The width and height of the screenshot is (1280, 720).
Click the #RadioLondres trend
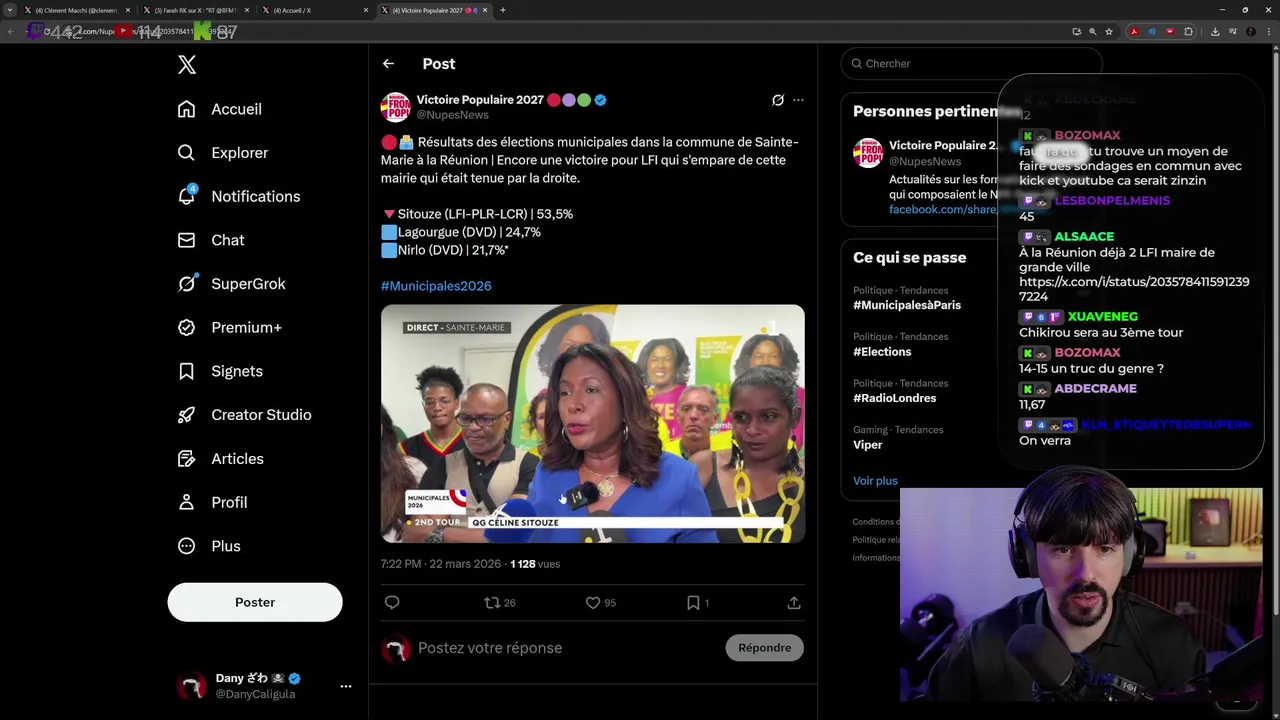pyautogui.click(x=895, y=398)
